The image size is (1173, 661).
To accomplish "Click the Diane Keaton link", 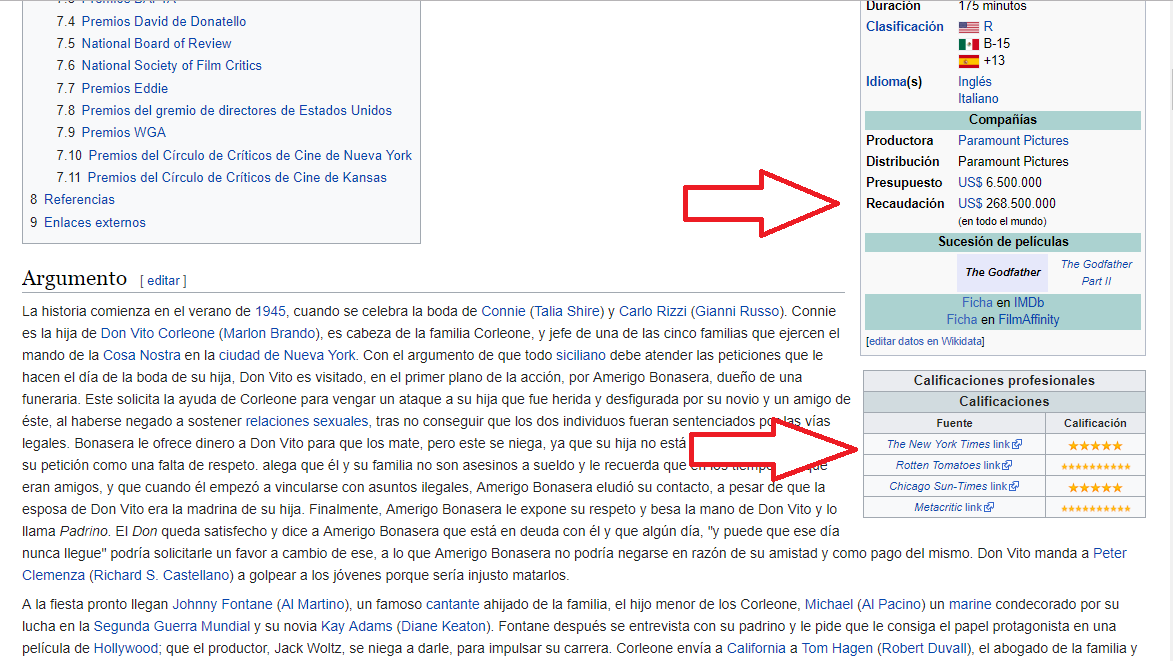I will pyautogui.click(x=441, y=627).
